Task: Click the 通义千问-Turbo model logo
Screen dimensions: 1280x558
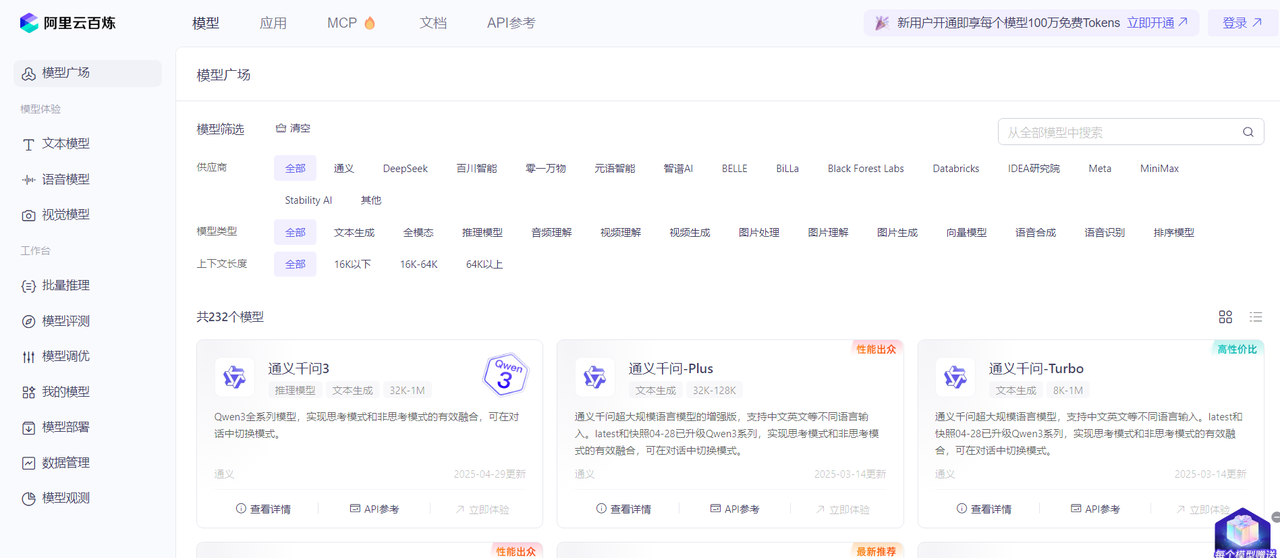Action: point(955,377)
